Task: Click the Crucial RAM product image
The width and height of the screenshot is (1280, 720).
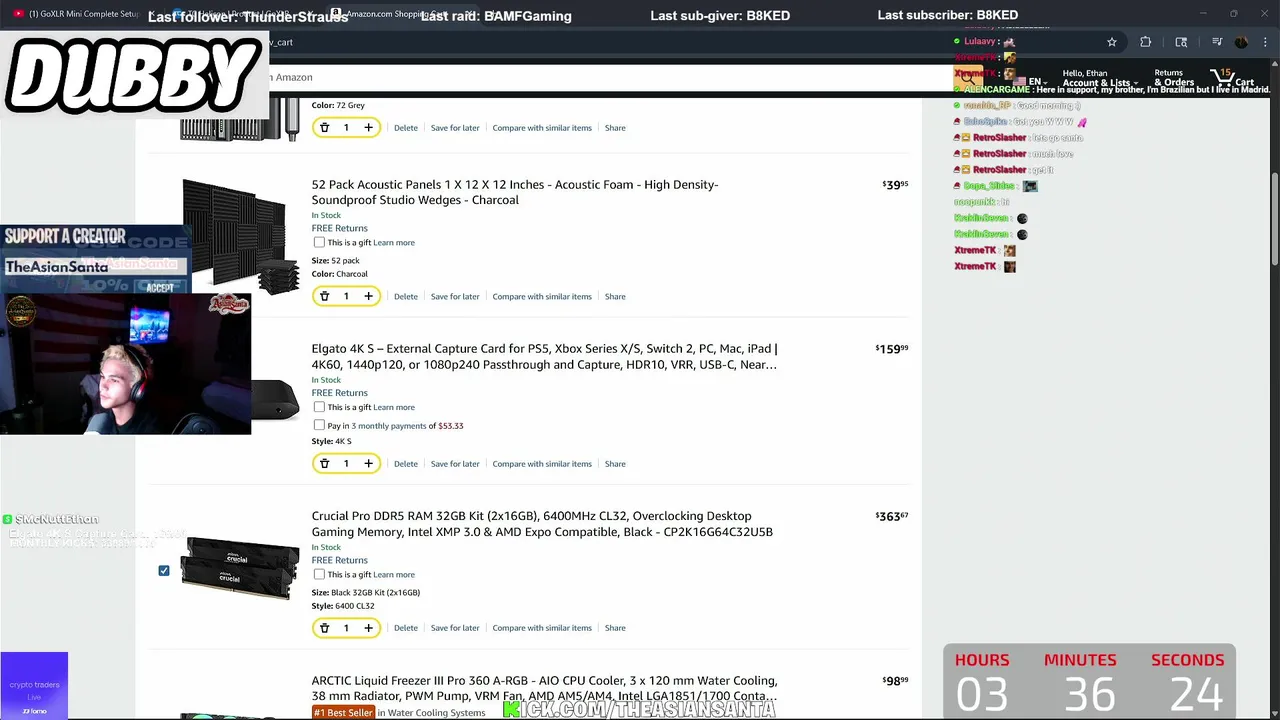Action: [240, 568]
